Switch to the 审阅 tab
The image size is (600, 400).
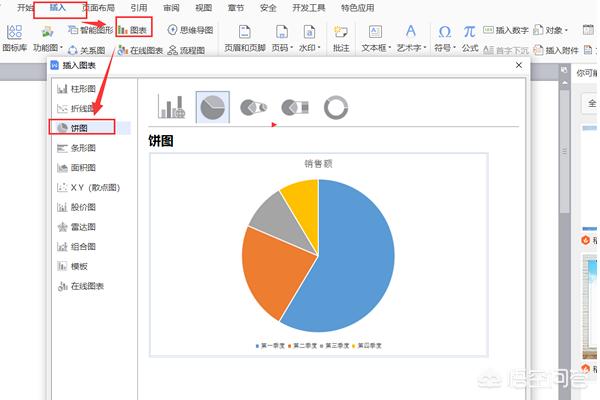(x=171, y=8)
